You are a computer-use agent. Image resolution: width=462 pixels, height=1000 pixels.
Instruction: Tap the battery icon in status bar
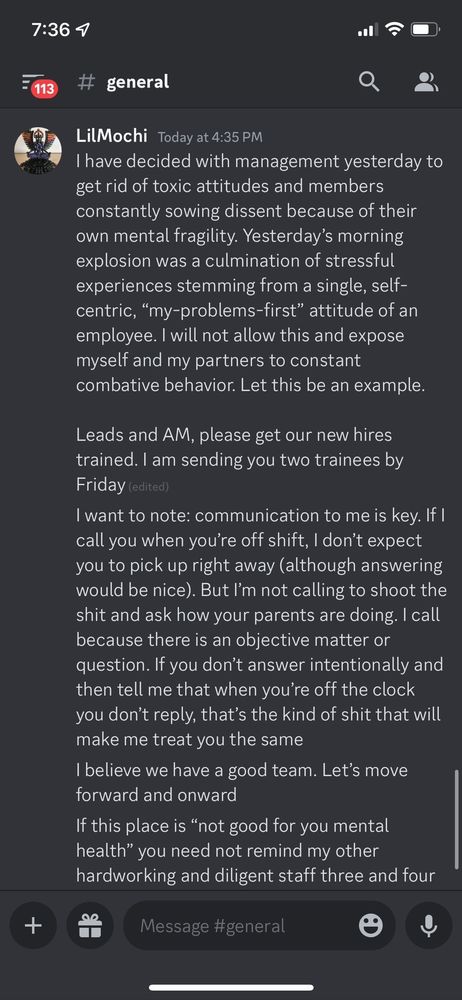coord(424,29)
